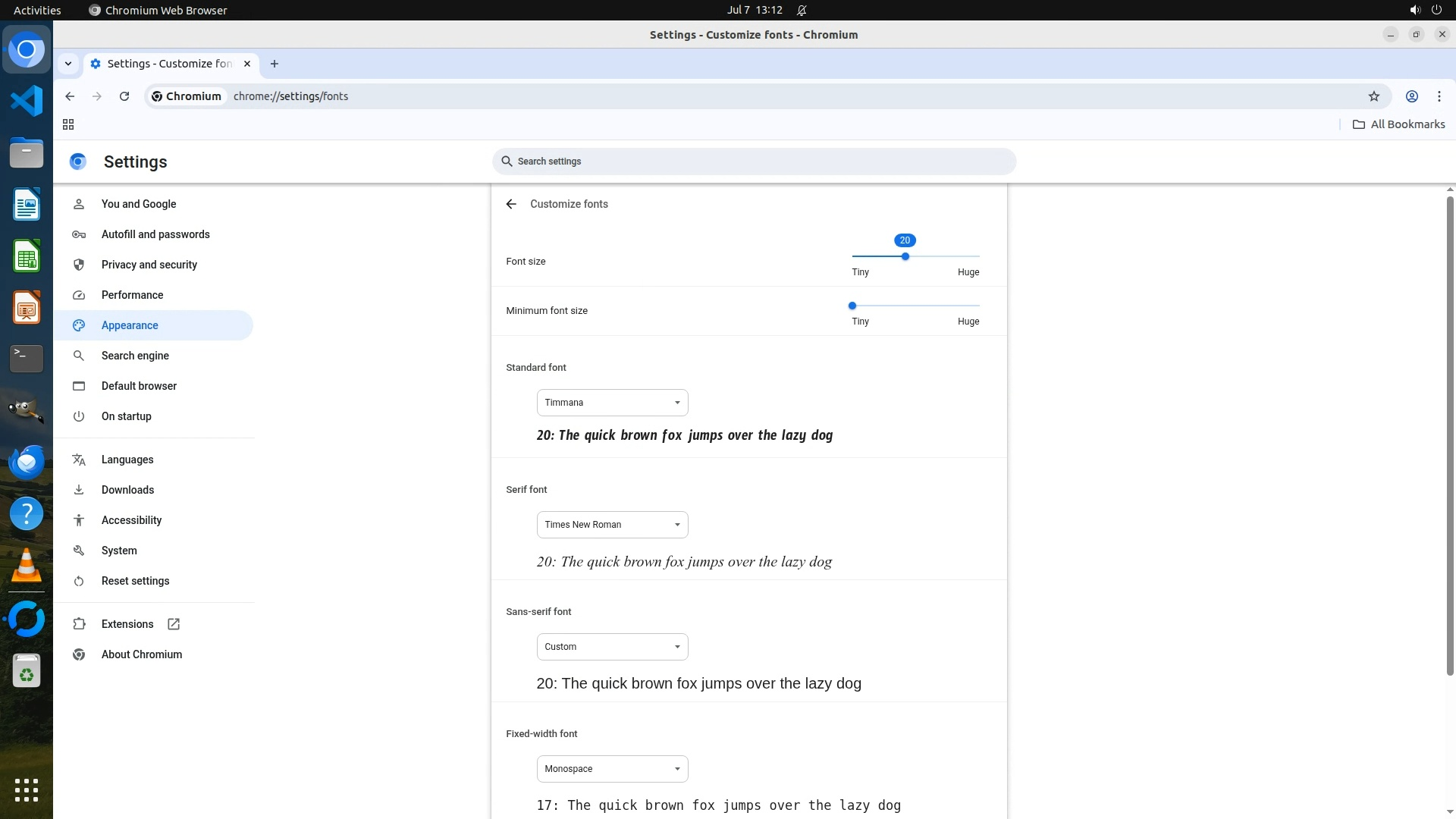Viewport: 1456px width, 819px height.
Task: Open the Fixed-width font Monospace dropdown
Action: point(612,769)
